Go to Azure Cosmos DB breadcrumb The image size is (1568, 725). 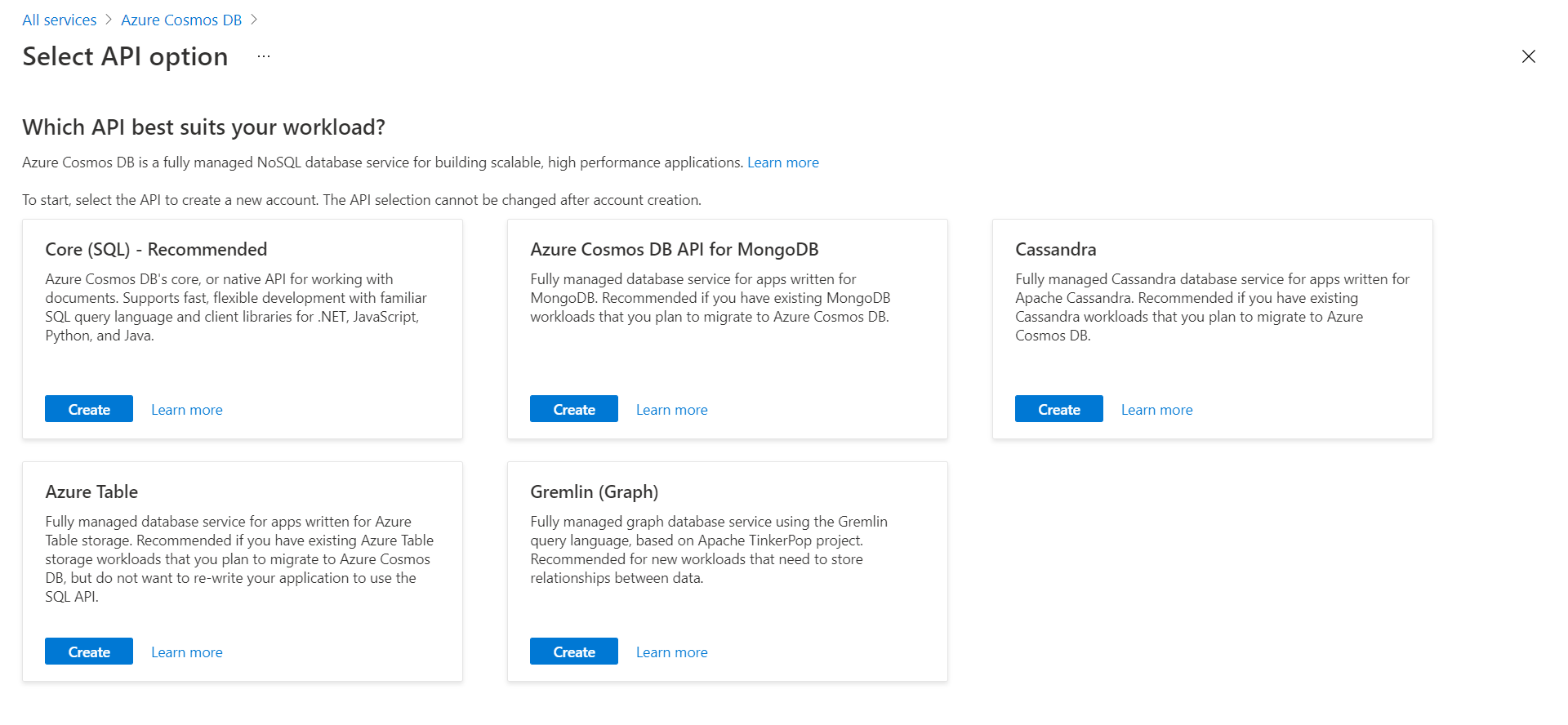click(x=181, y=20)
